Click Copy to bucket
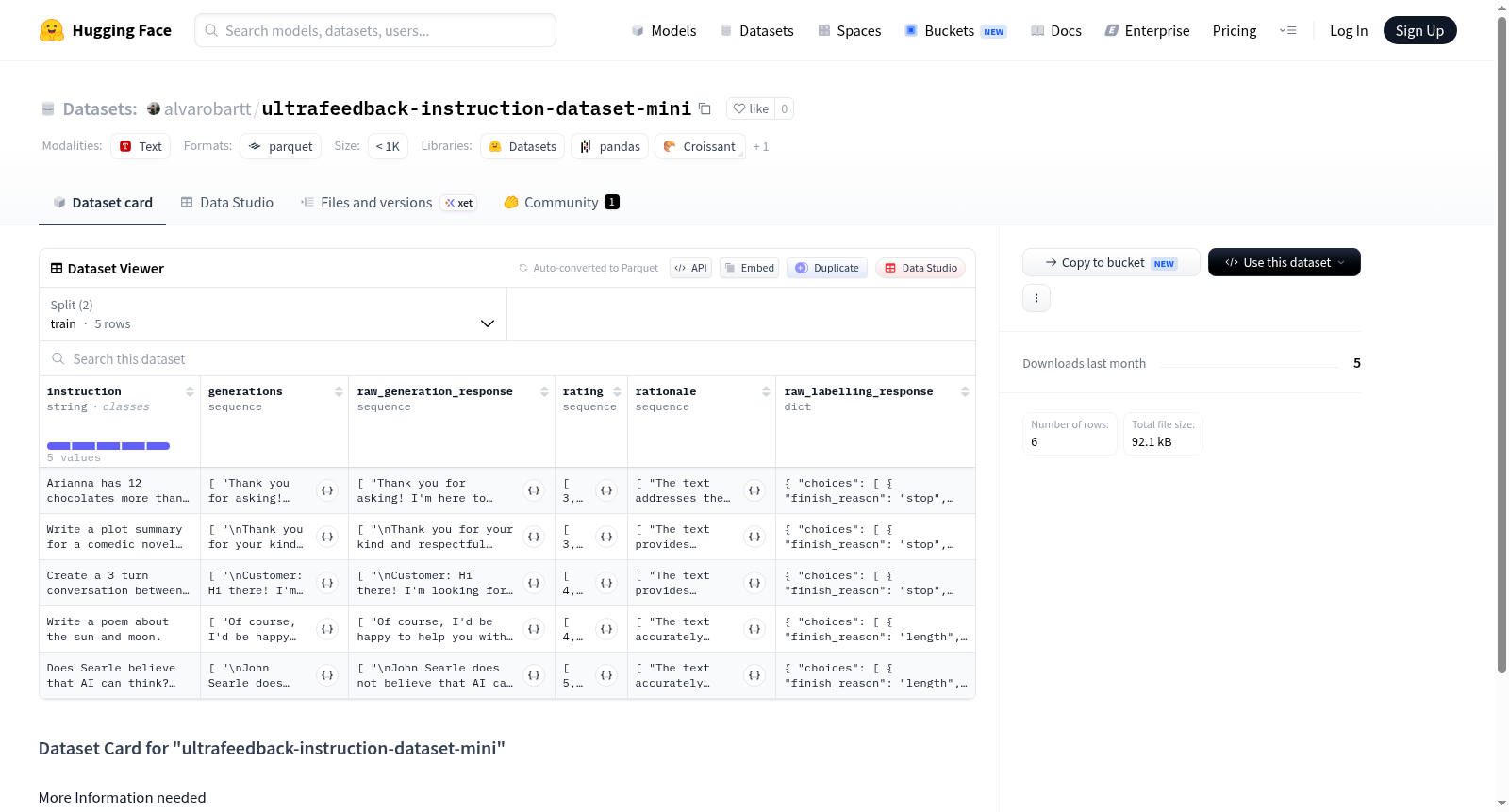The image size is (1509, 812). coord(1111,262)
